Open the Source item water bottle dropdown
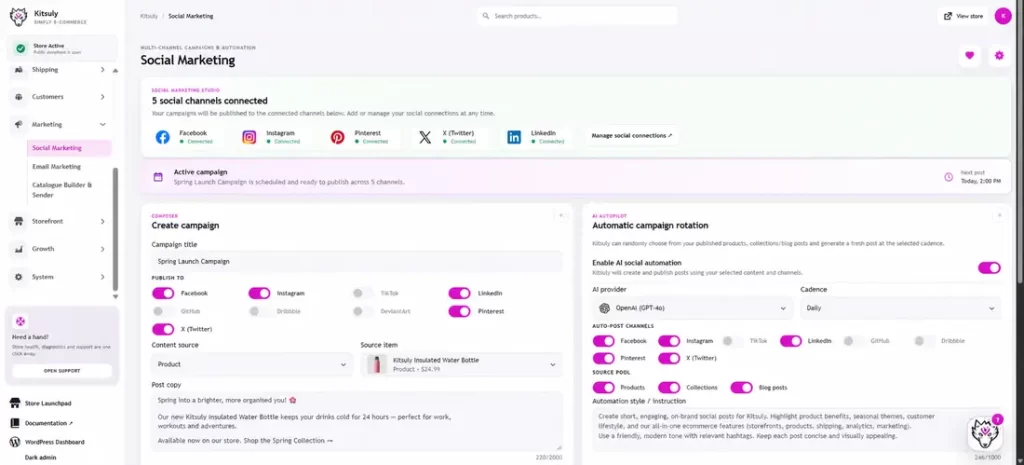 pos(462,364)
